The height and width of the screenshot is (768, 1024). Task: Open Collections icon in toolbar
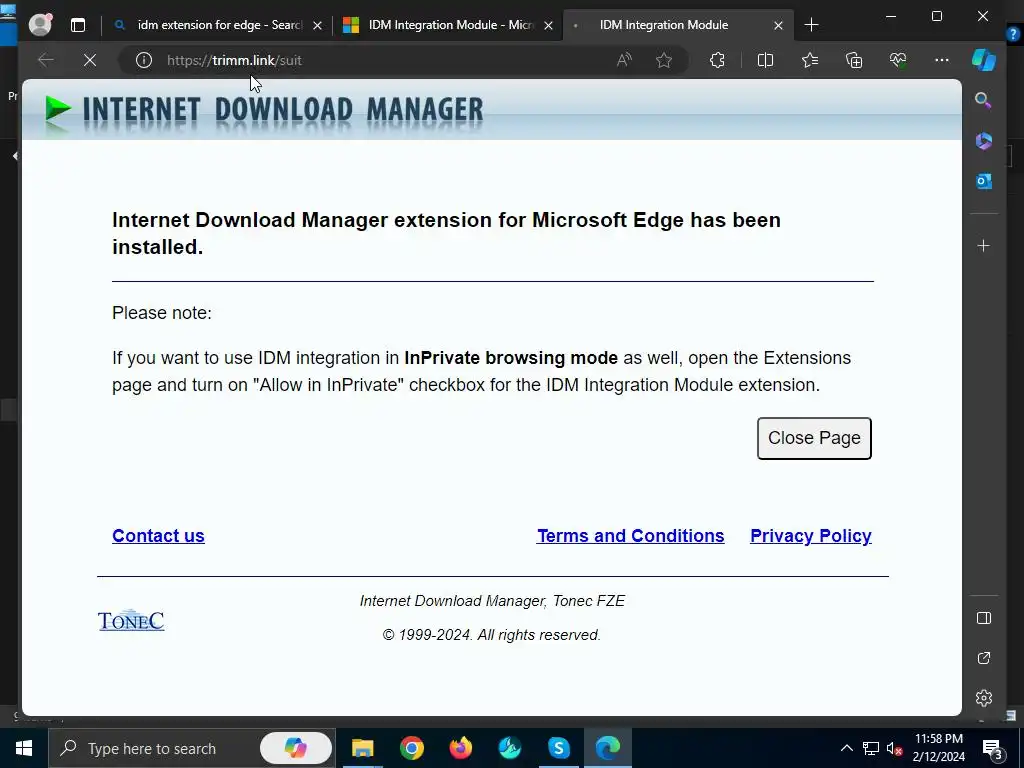854,60
